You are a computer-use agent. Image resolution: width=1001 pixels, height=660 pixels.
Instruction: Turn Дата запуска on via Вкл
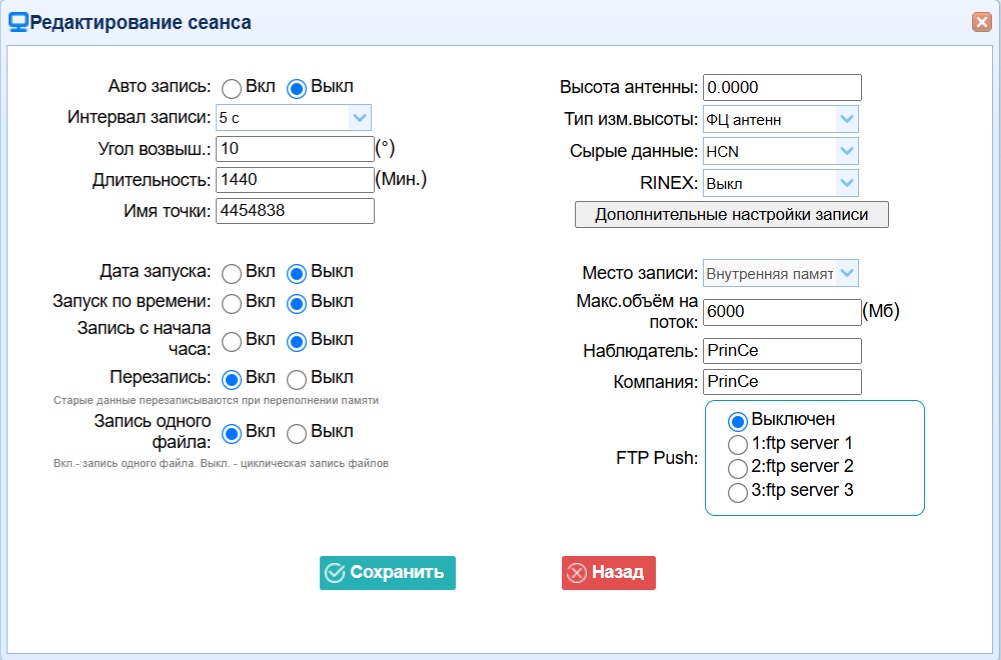231,273
